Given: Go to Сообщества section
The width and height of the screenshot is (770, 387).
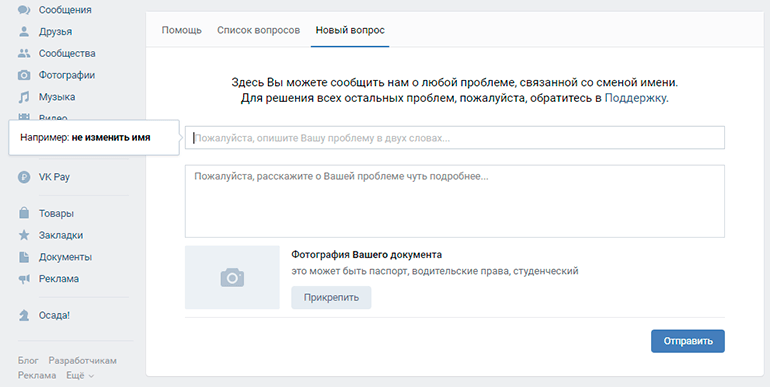Looking at the screenshot, I should 67,53.
